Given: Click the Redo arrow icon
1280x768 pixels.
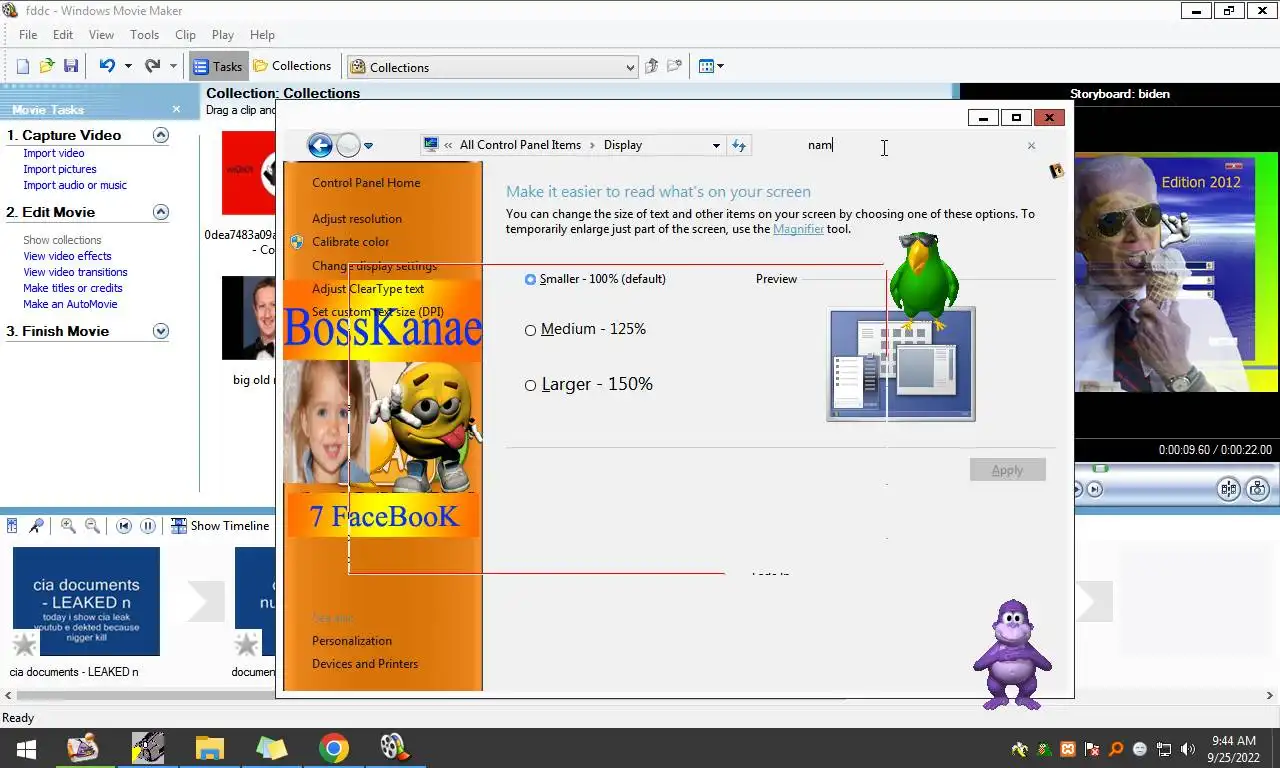Looking at the screenshot, I should click(152, 66).
